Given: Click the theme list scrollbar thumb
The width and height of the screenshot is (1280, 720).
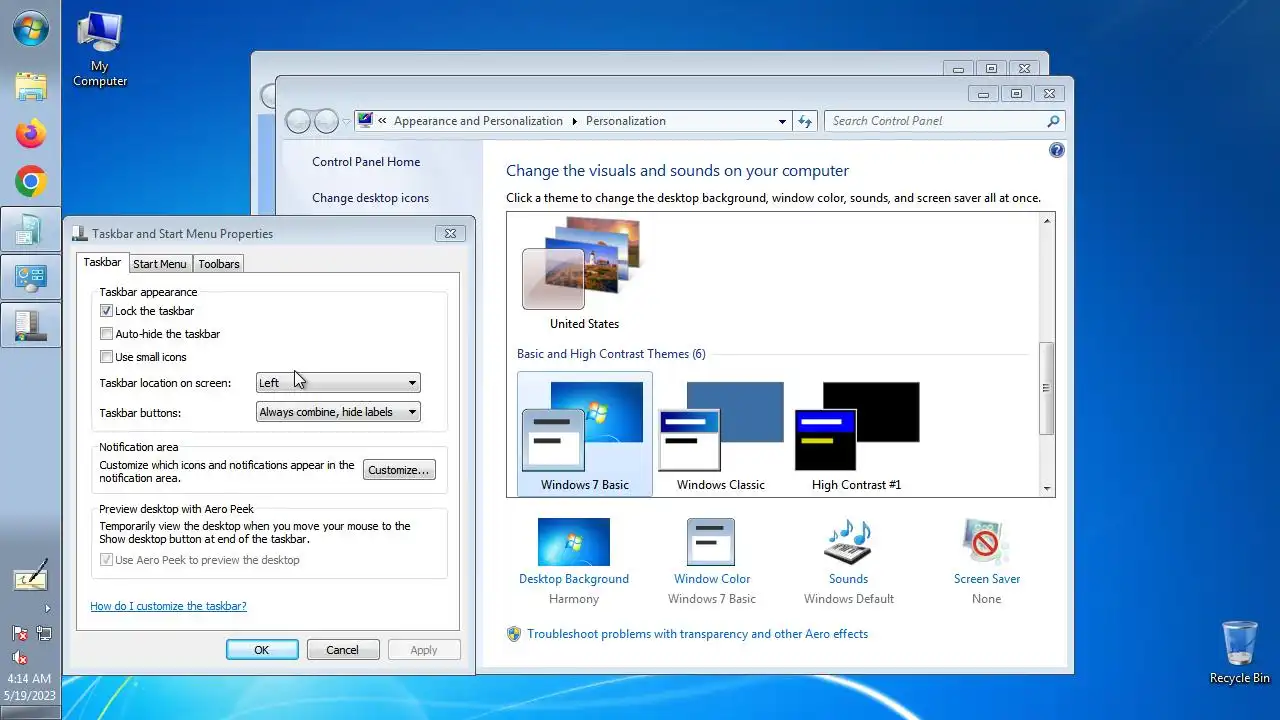Looking at the screenshot, I should click(x=1047, y=388).
